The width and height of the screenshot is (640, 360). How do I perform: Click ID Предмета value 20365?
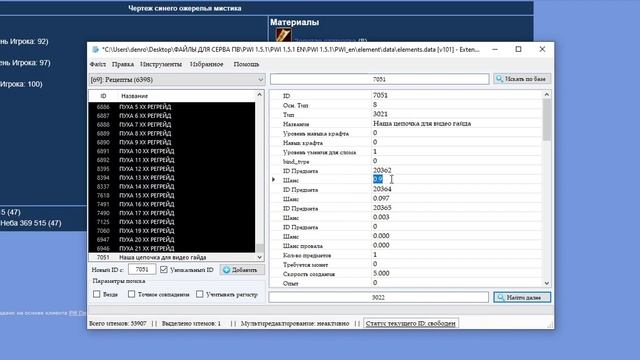click(x=382, y=208)
